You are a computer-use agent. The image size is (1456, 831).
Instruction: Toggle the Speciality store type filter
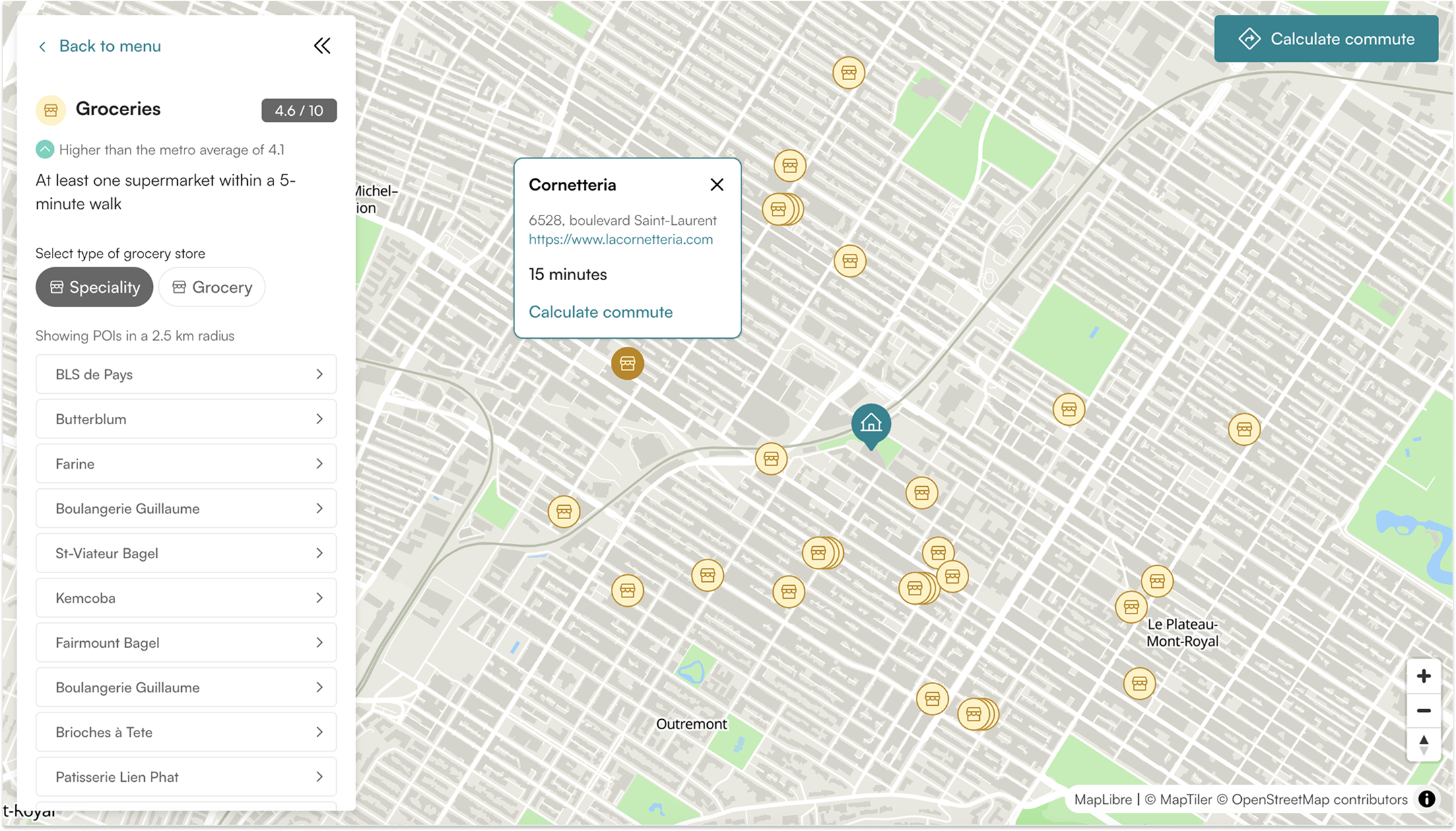94,287
